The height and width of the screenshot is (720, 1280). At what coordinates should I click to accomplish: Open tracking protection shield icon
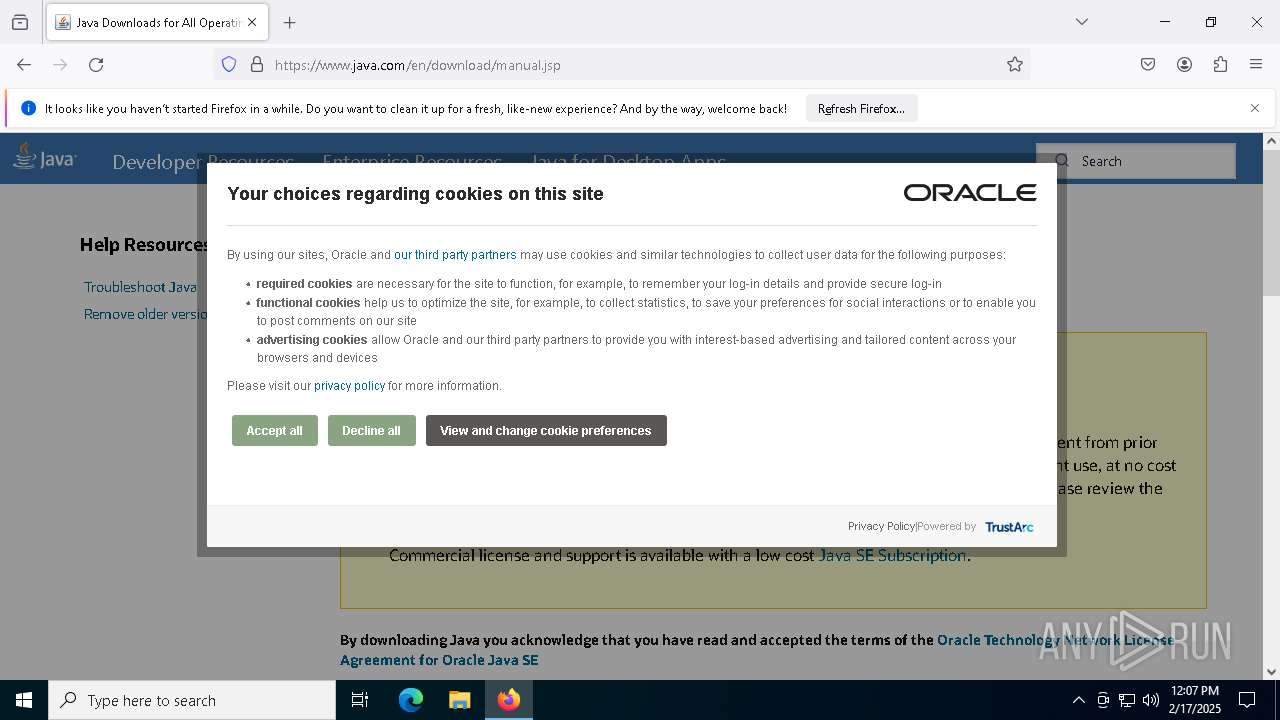229,65
